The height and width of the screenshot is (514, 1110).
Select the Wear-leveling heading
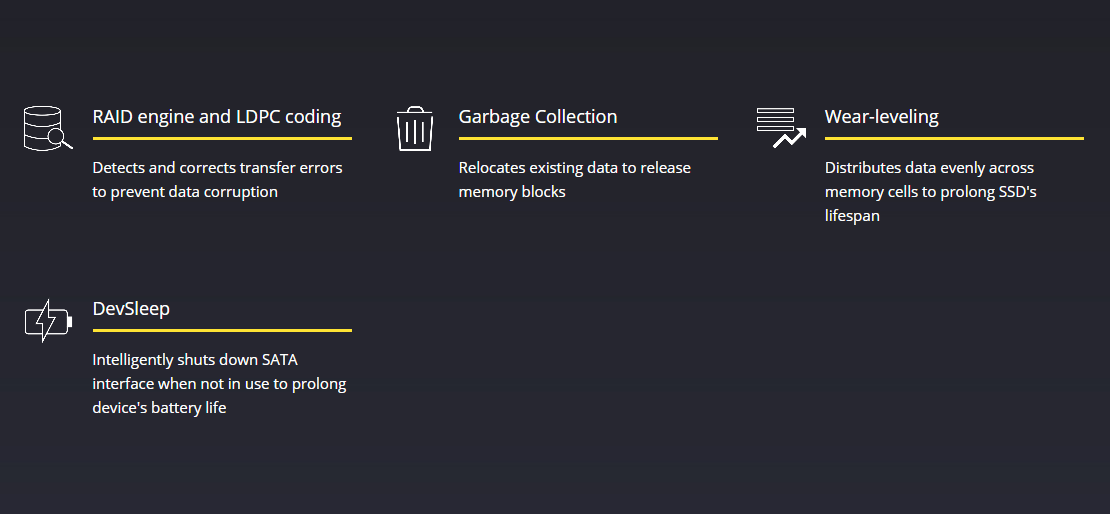(881, 116)
